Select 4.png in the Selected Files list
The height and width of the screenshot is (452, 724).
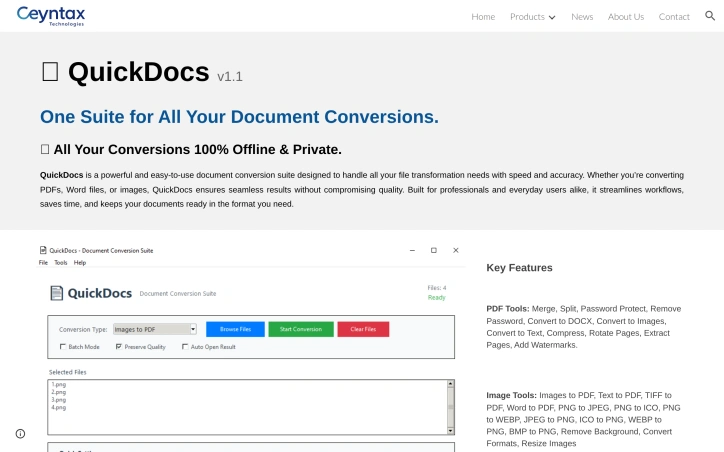click(x=59, y=408)
